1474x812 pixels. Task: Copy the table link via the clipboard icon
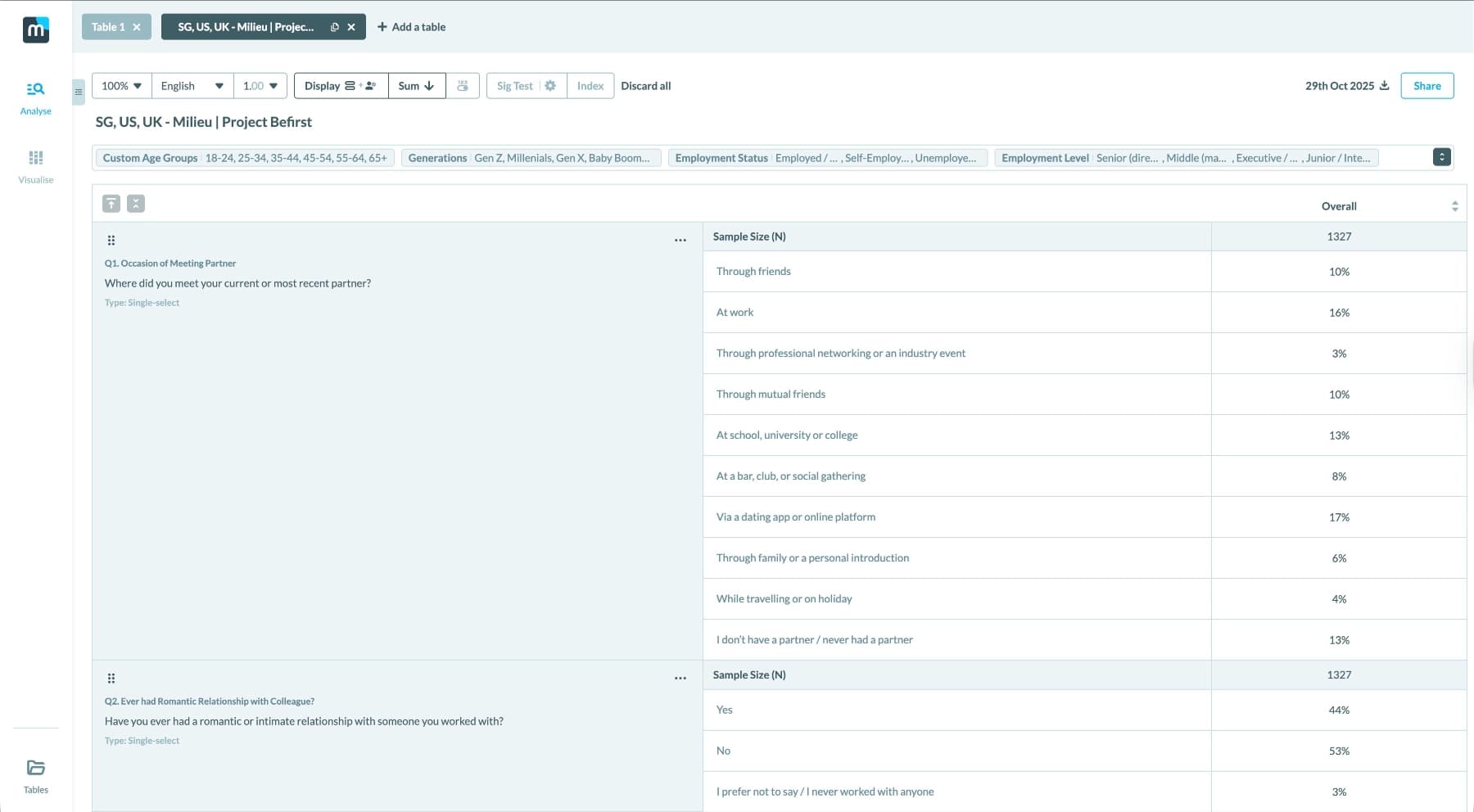coord(334,26)
